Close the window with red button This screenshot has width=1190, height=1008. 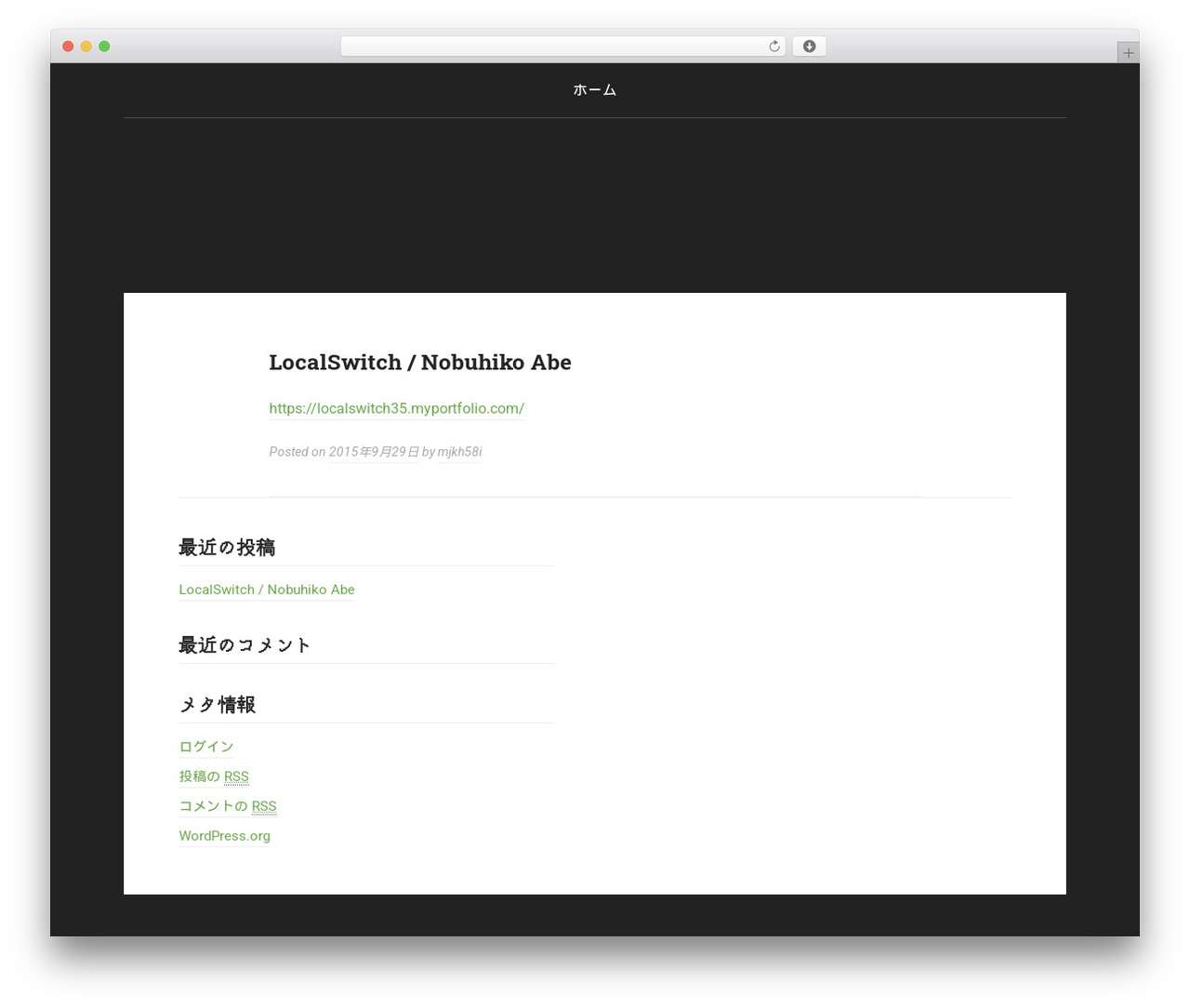[x=68, y=46]
